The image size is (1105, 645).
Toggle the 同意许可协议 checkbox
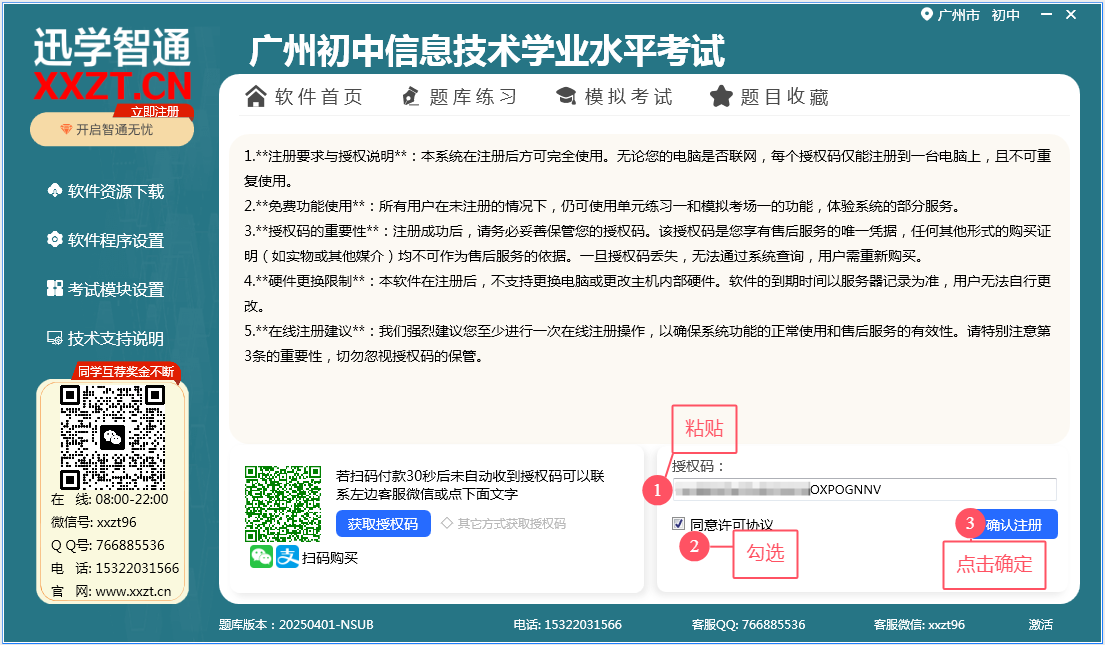point(679,524)
